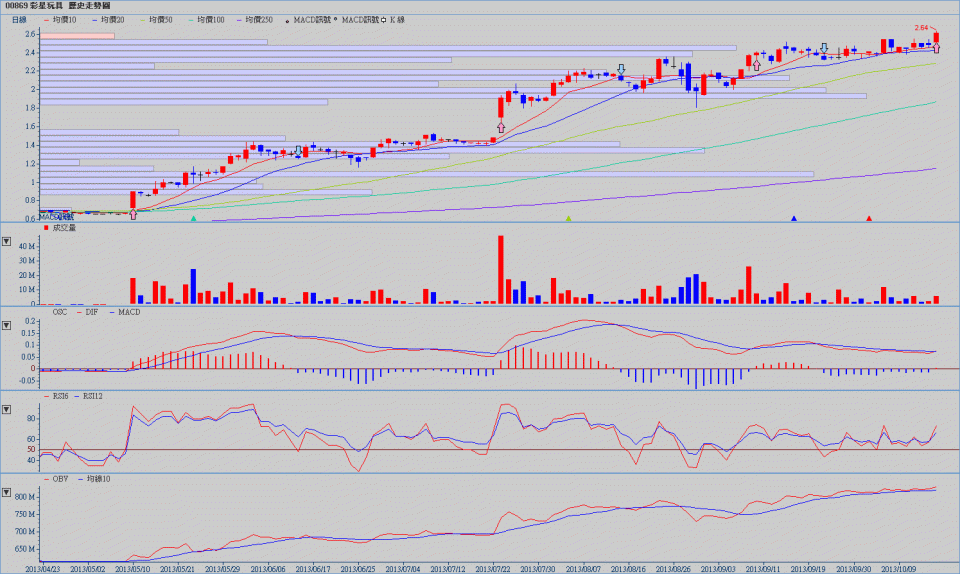Click the red triangle marker below price chart
960x574 pixels.
(869, 218)
